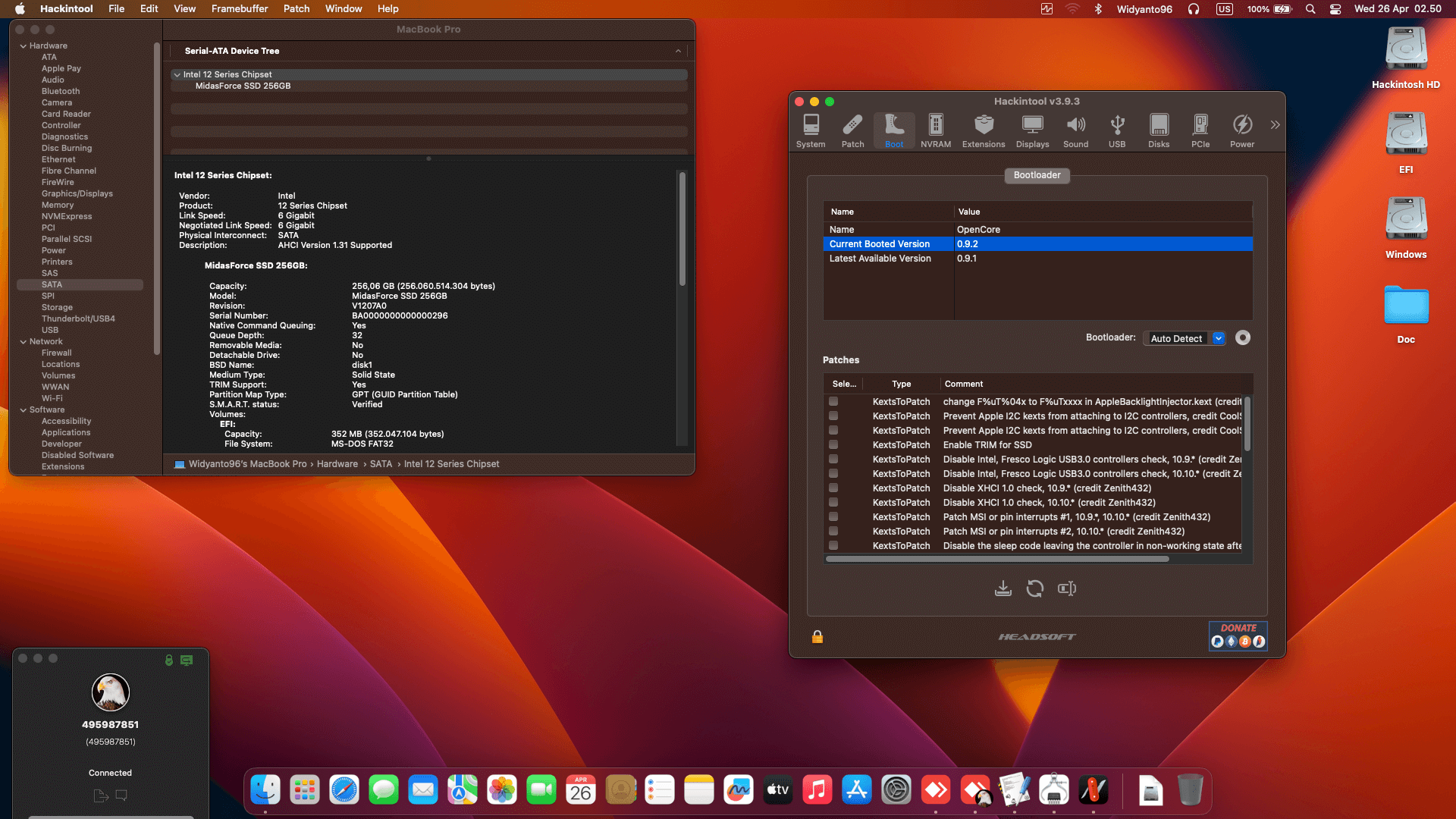1456x819 pixels.
Task: Click the Donate button in Hackintool
Action: point(1238,635)
